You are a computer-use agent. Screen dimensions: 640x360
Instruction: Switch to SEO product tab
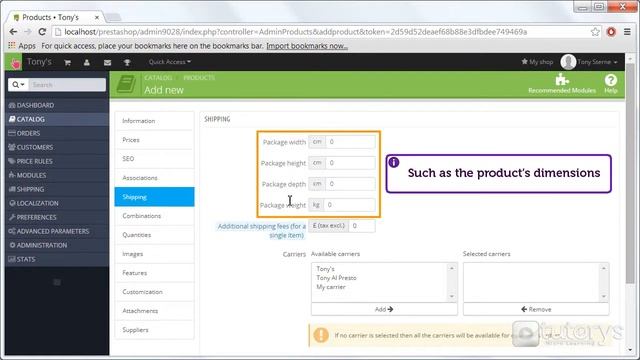coord(154,159)
